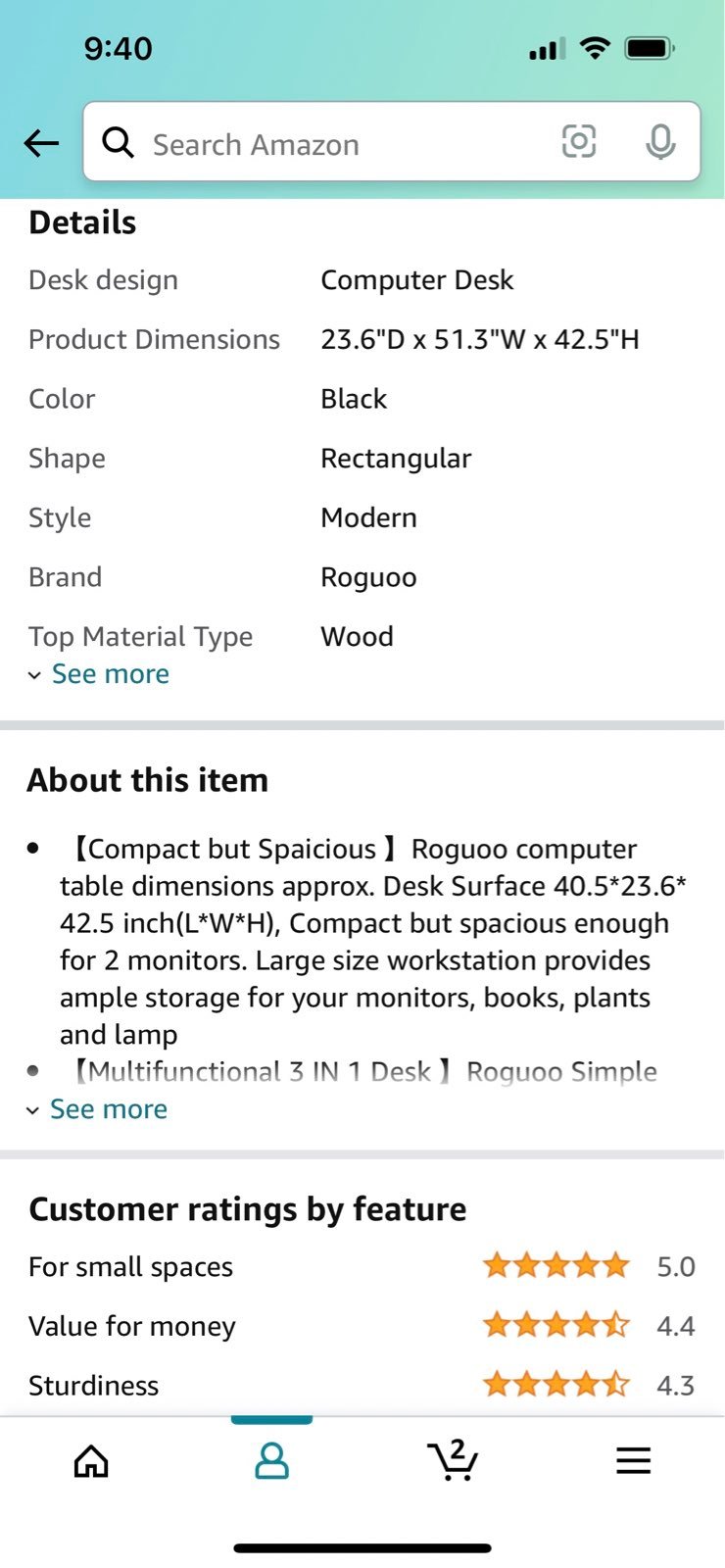
Task: Click the chevron beside Details See more
Action: (x=34, y=675)
